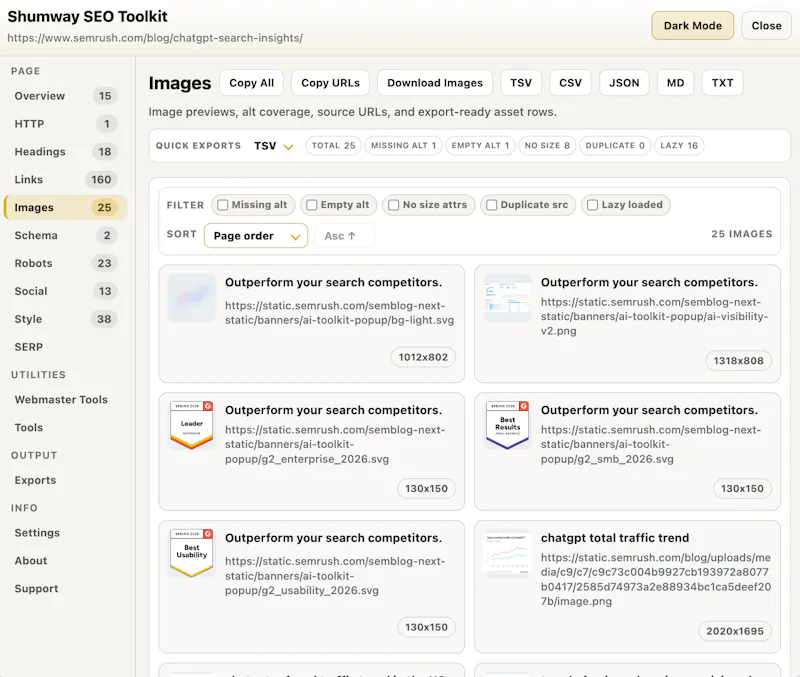Open the Settings page

65,533
